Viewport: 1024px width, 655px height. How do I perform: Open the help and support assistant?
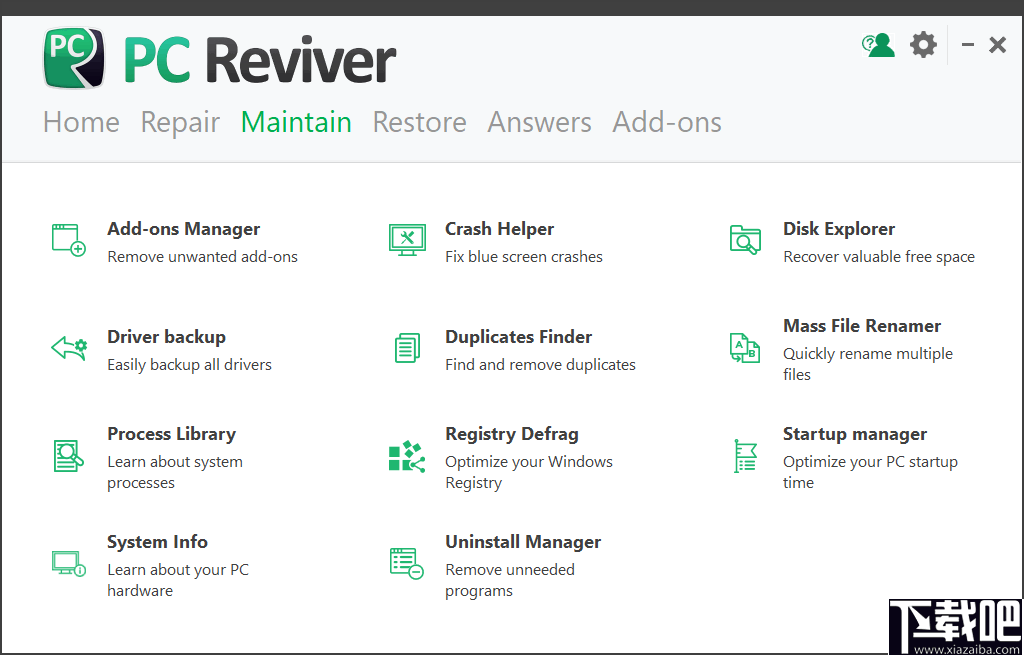tap(878, 44)
